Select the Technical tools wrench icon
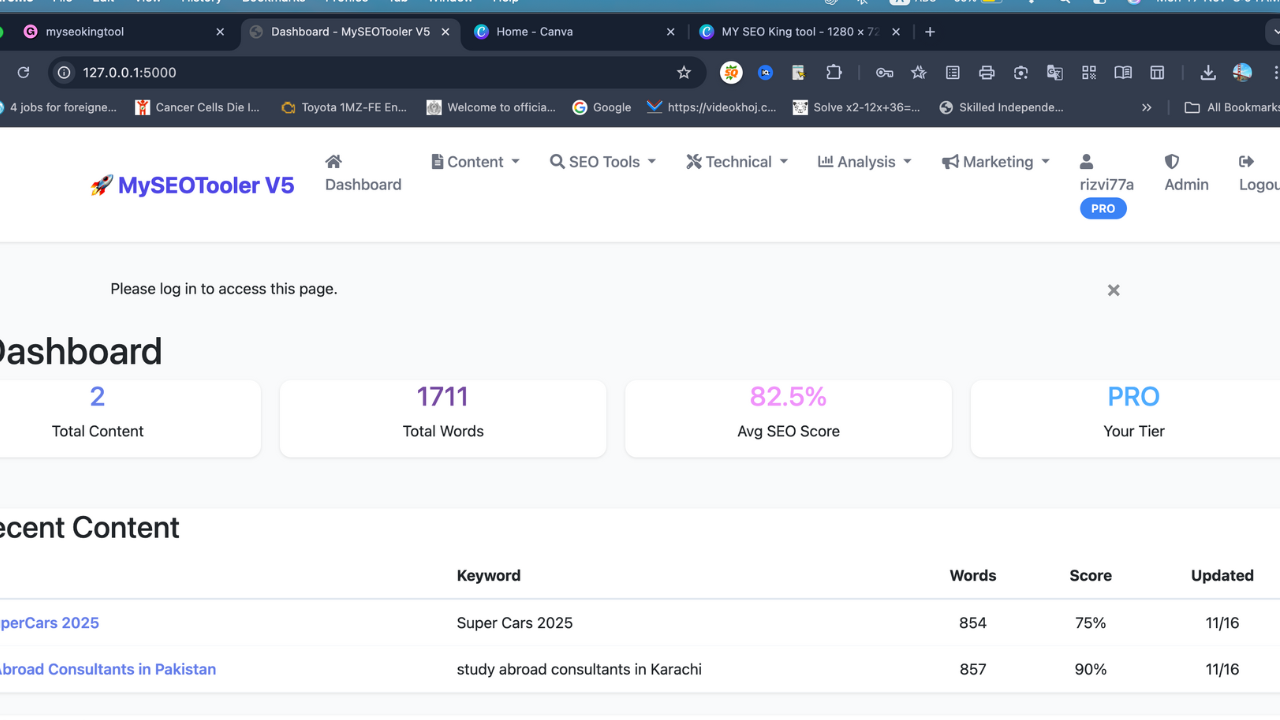This screenshot has width=1280, height=720. click(692, 161)
